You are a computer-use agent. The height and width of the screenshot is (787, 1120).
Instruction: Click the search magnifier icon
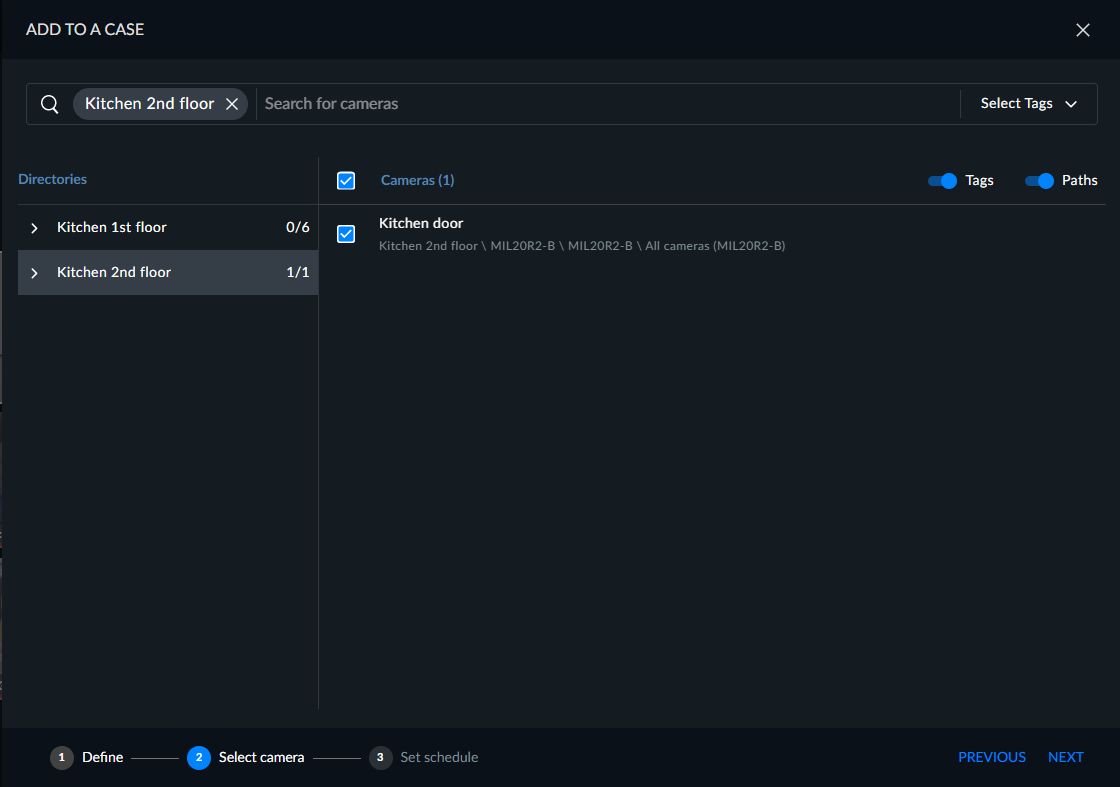click(x=49, y=104)
